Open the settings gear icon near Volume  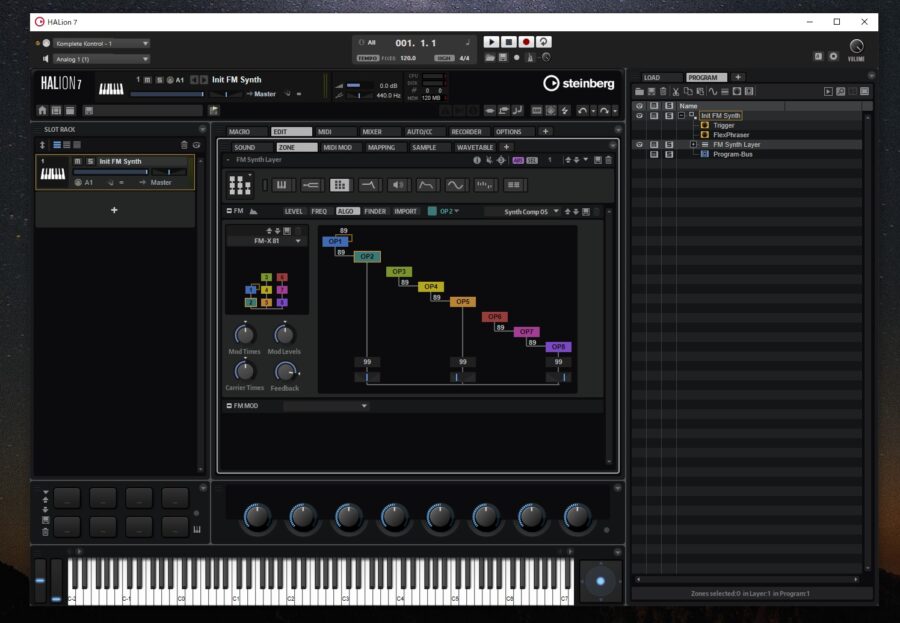[833, 56]
